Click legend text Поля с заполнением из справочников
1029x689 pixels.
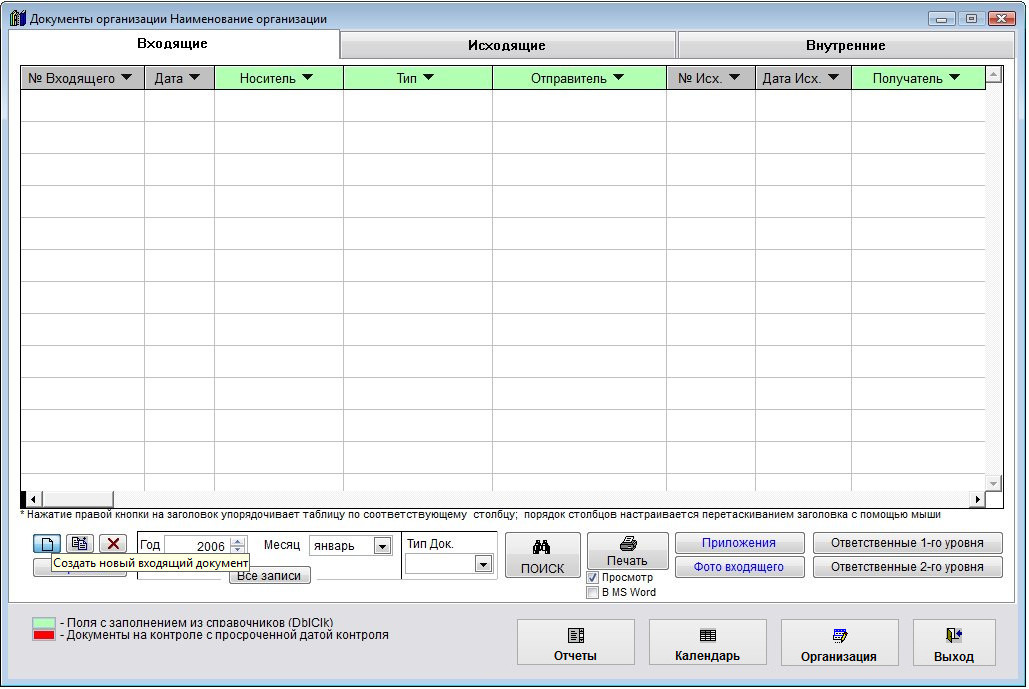pyautogui.click(x=197, y=623)
